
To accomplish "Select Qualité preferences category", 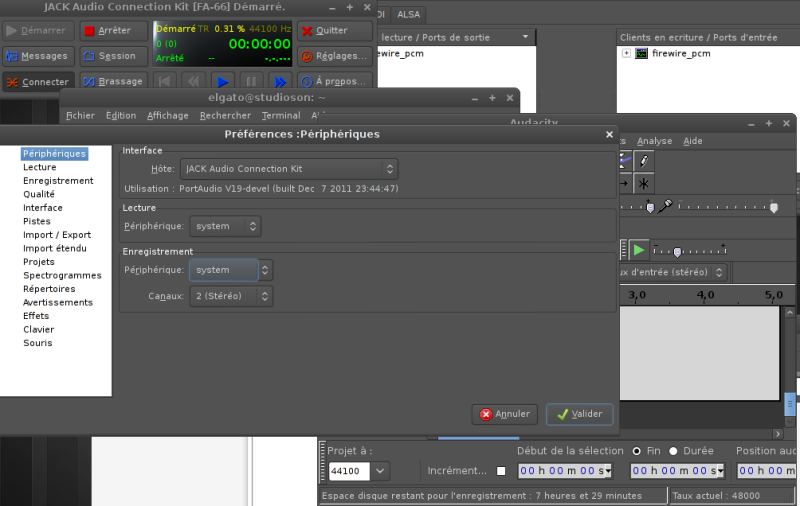I will click(39, 194).
